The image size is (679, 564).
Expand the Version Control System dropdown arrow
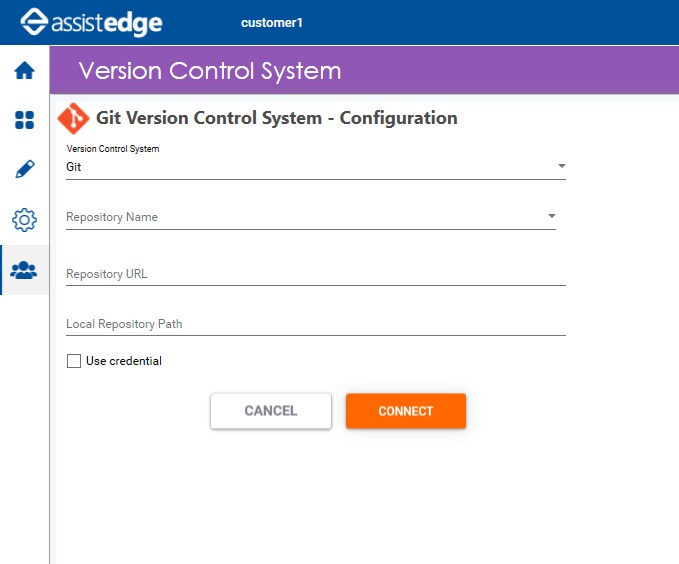click(x=562, y=166)
